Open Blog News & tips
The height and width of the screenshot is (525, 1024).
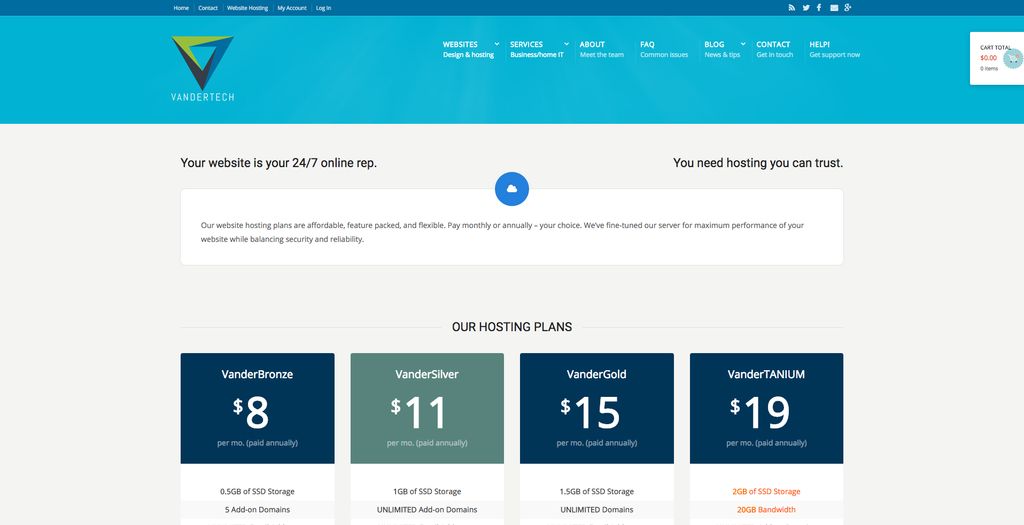point(722,50)
